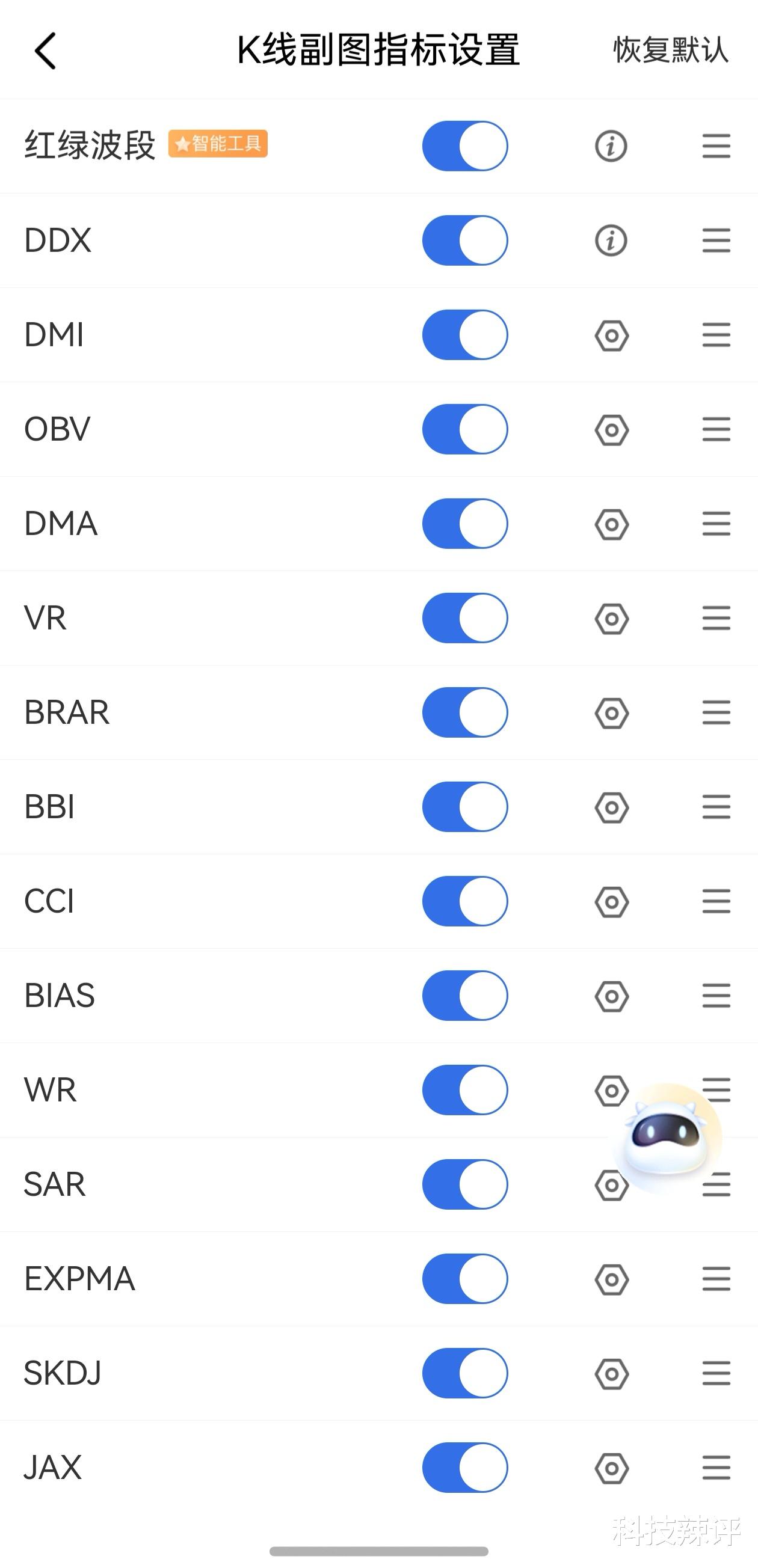Click 恢复默认 to restore defaults
Image resolution: width=758 pixels, height=1568 pixels.
tap(670, 50)
